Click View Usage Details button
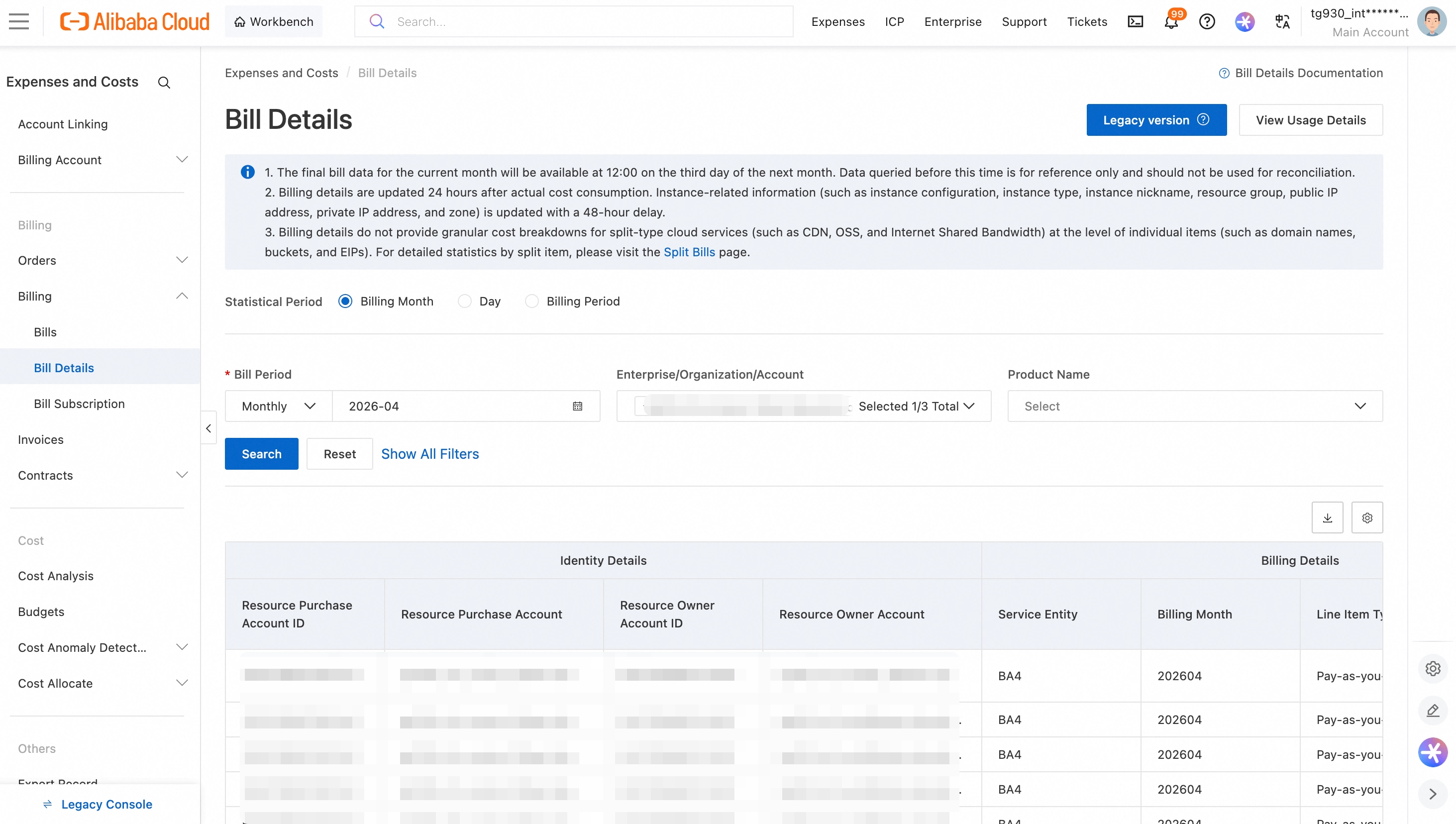Screen dimensions: 1456x824 tap(1311, 119)
